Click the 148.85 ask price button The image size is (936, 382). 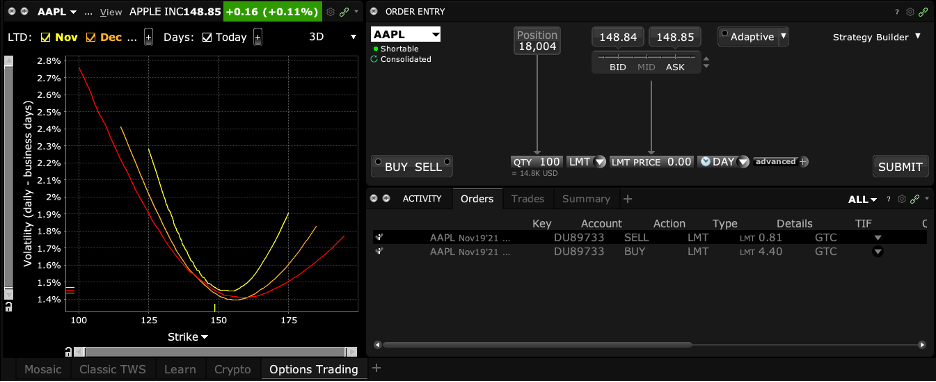click(x=675, y=37)
